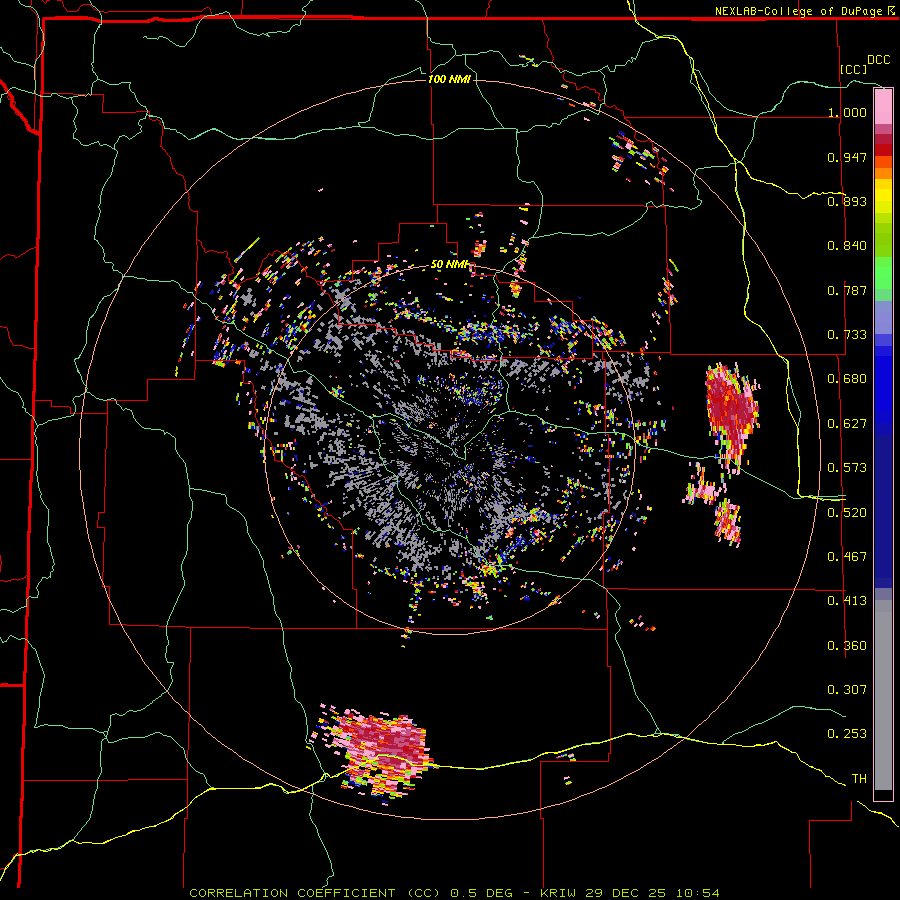Screen dimensions: 900x900
Task: Click the 0.307 legend value
Action: coord(847,690)
